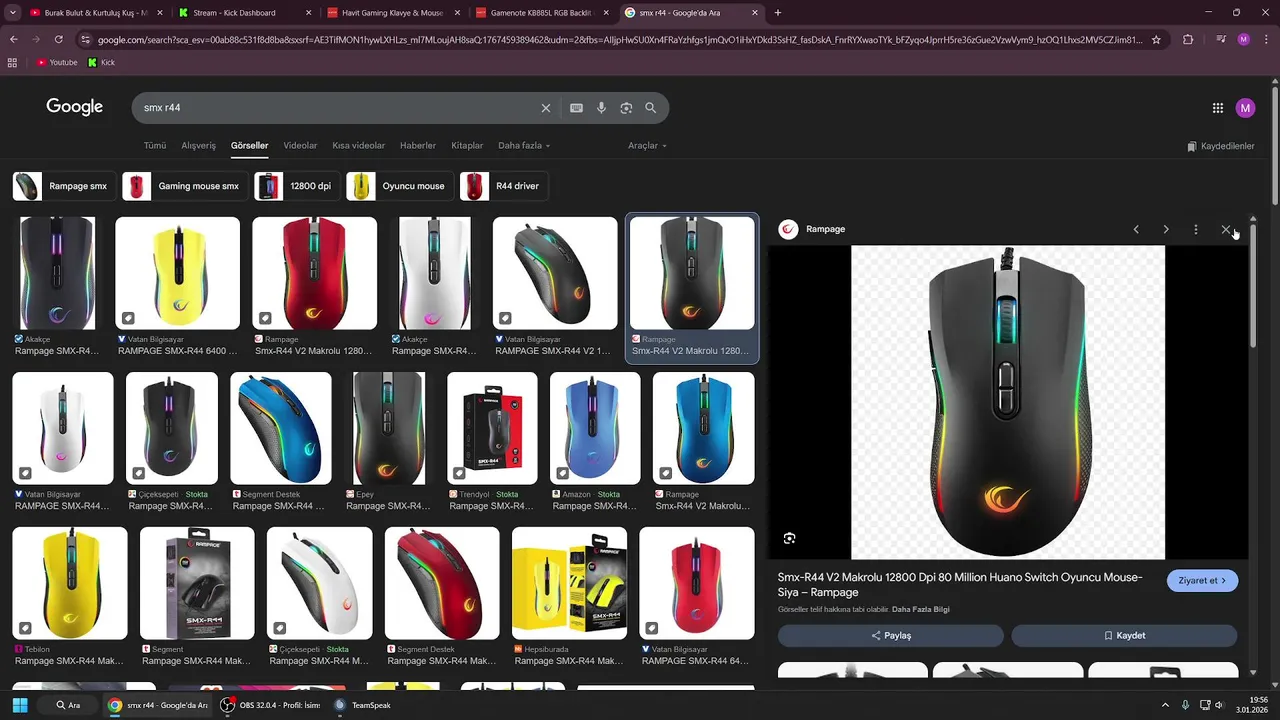Open Chrome extensions puzzle icon

(x=1188, y=40)
